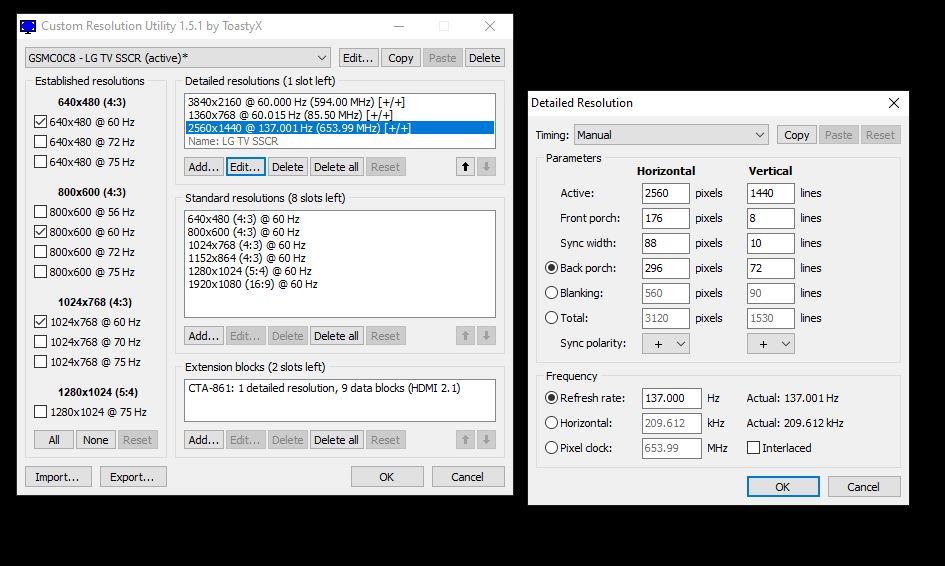
Task: Click the move-down arrow for detailed resolutions
Action: tap(486, 167)
